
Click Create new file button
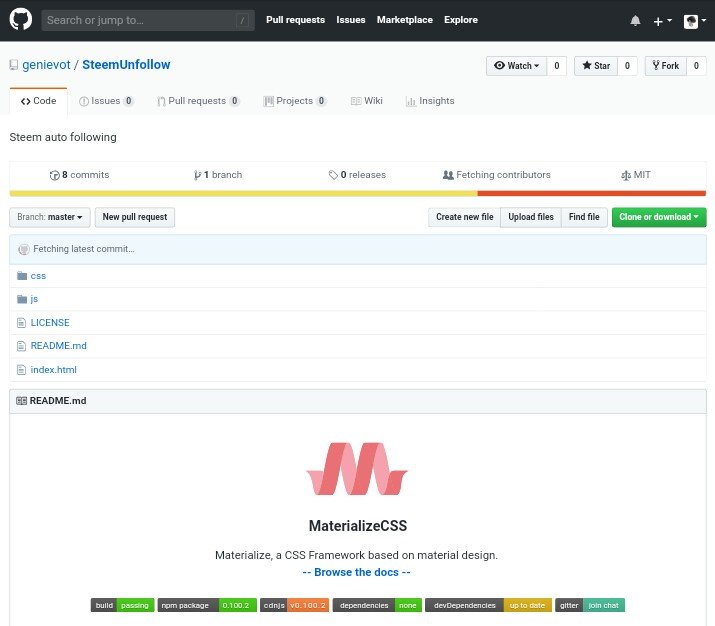pyautogui.click(x=464, y=217)
